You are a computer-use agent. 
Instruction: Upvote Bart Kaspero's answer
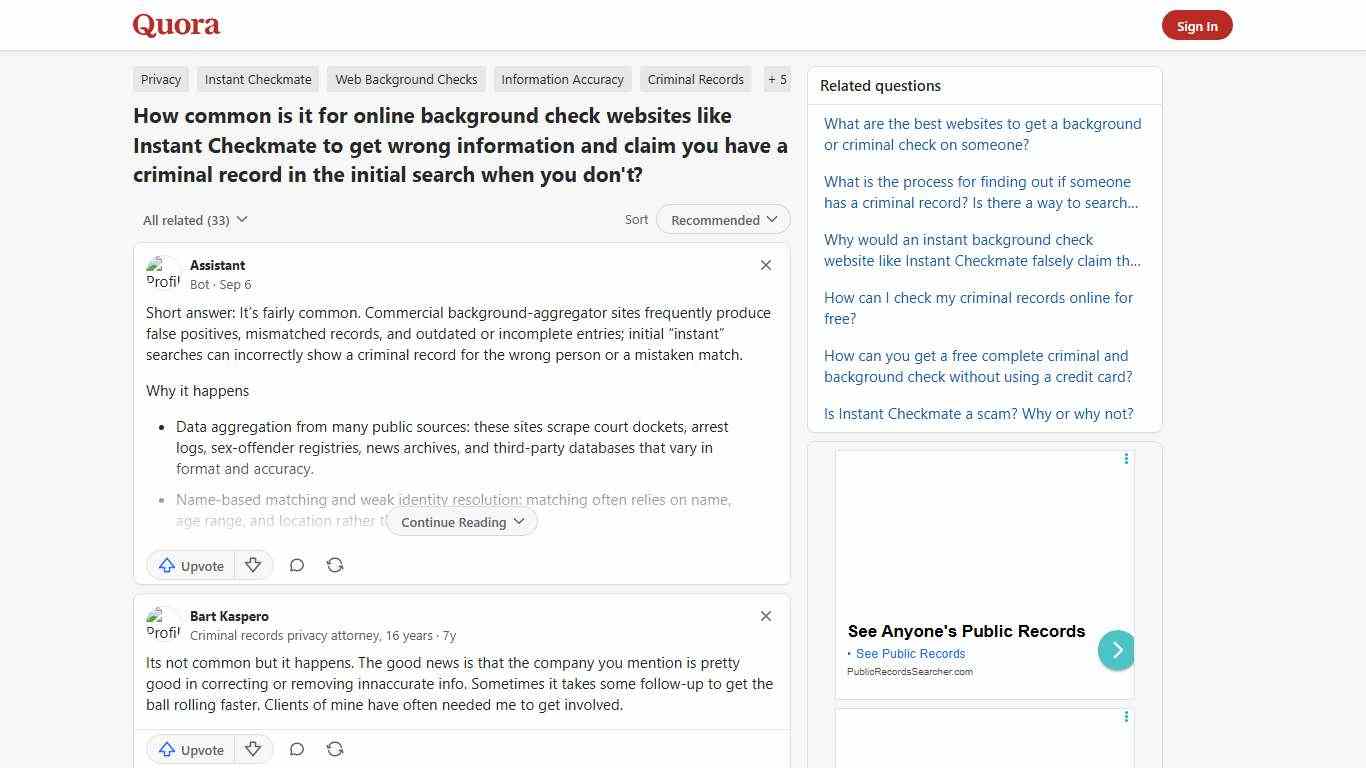190,749
